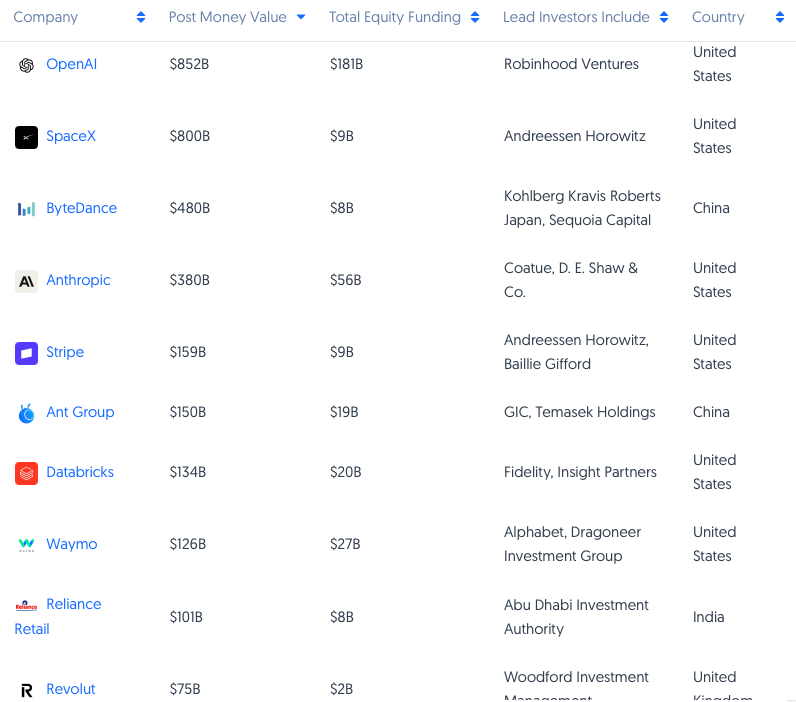This screenshot has height=702, width=796.
Task: Open the Databricks company link
Action: pos(80,473)
